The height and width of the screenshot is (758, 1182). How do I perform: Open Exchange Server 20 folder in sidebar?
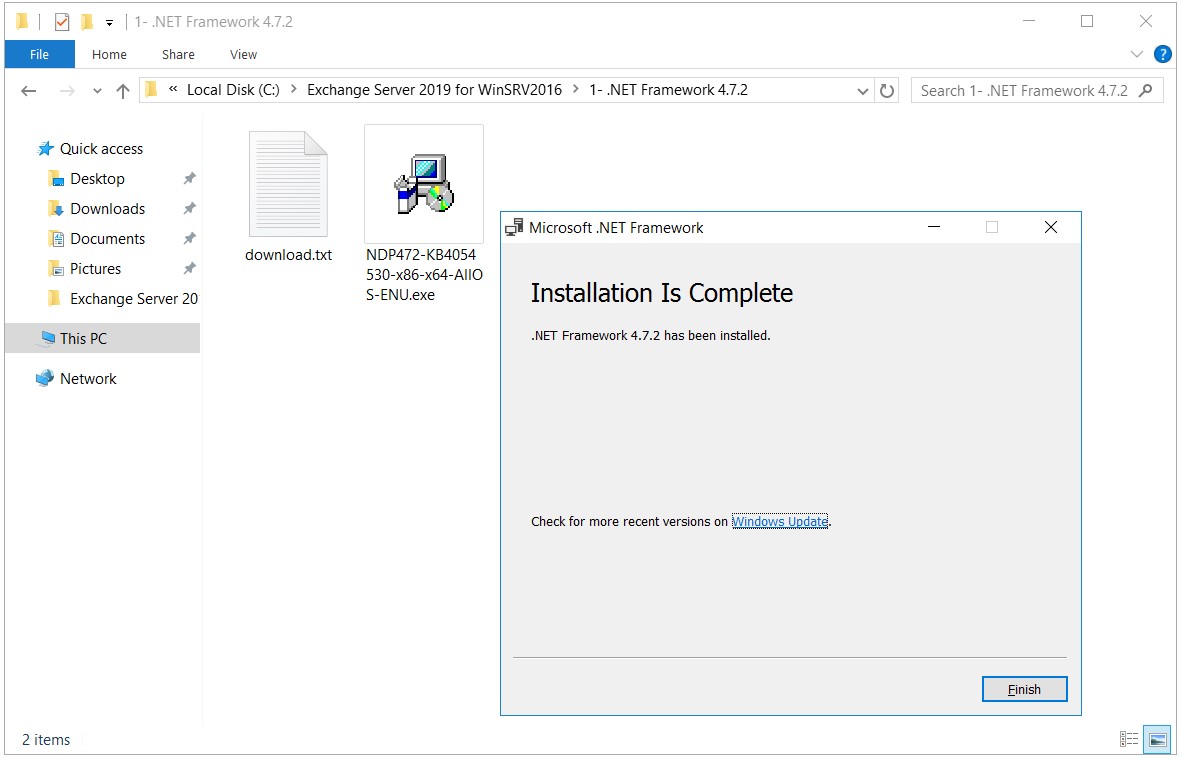133,299
